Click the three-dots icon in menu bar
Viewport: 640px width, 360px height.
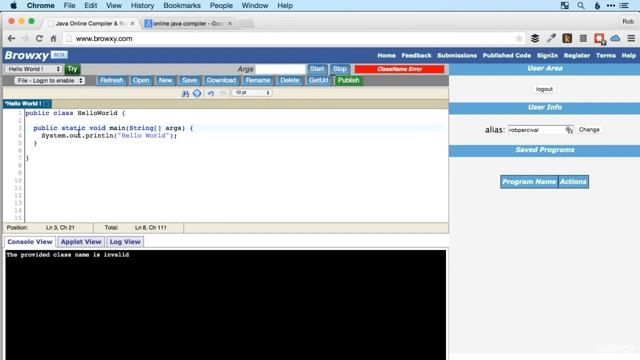pos(611,6)
